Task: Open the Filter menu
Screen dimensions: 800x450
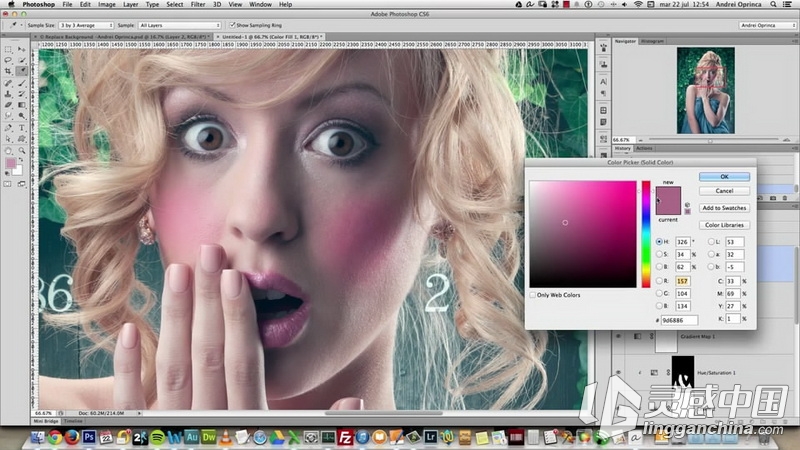Action: [197, 4]
